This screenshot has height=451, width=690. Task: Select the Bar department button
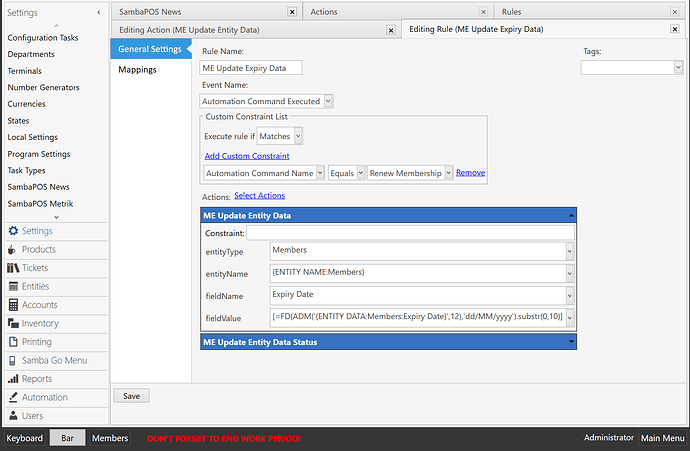67,438
